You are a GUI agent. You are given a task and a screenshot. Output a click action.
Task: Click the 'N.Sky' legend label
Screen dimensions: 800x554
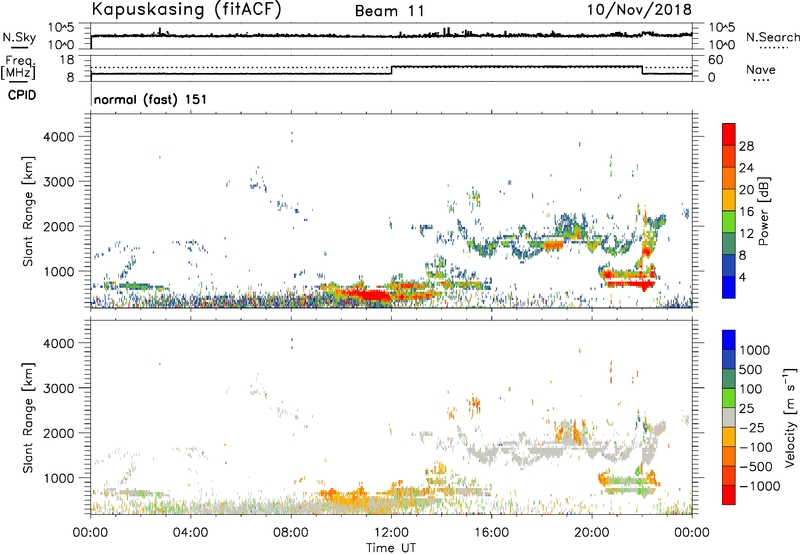click(x=19, y=37)
